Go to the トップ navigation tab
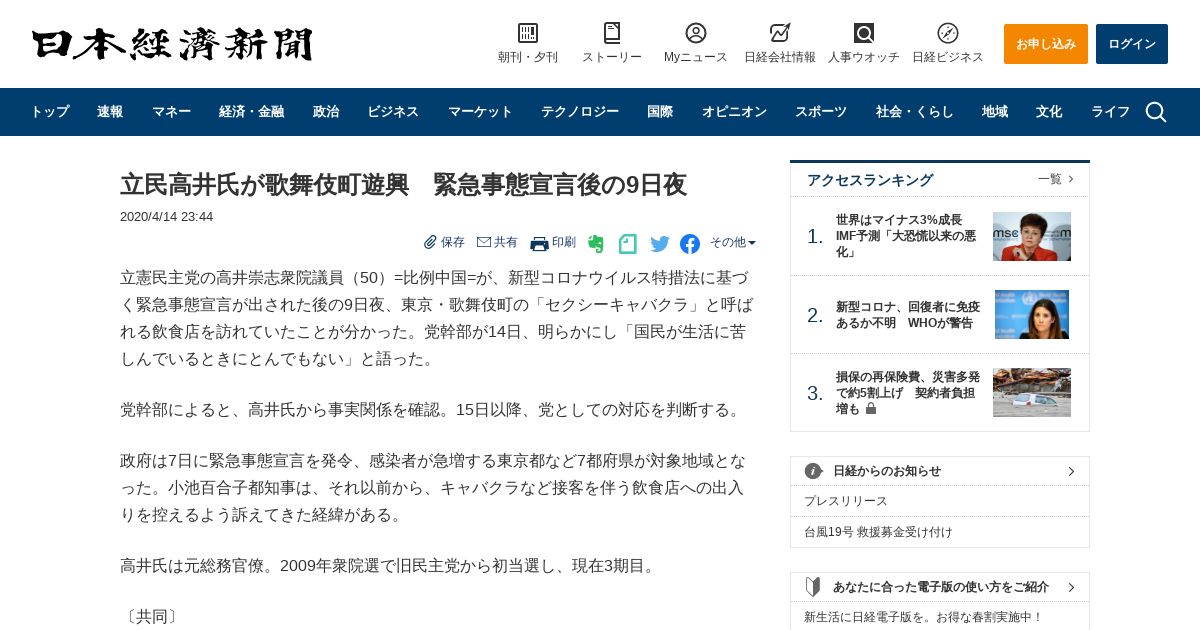 click(x=50, y=112)
